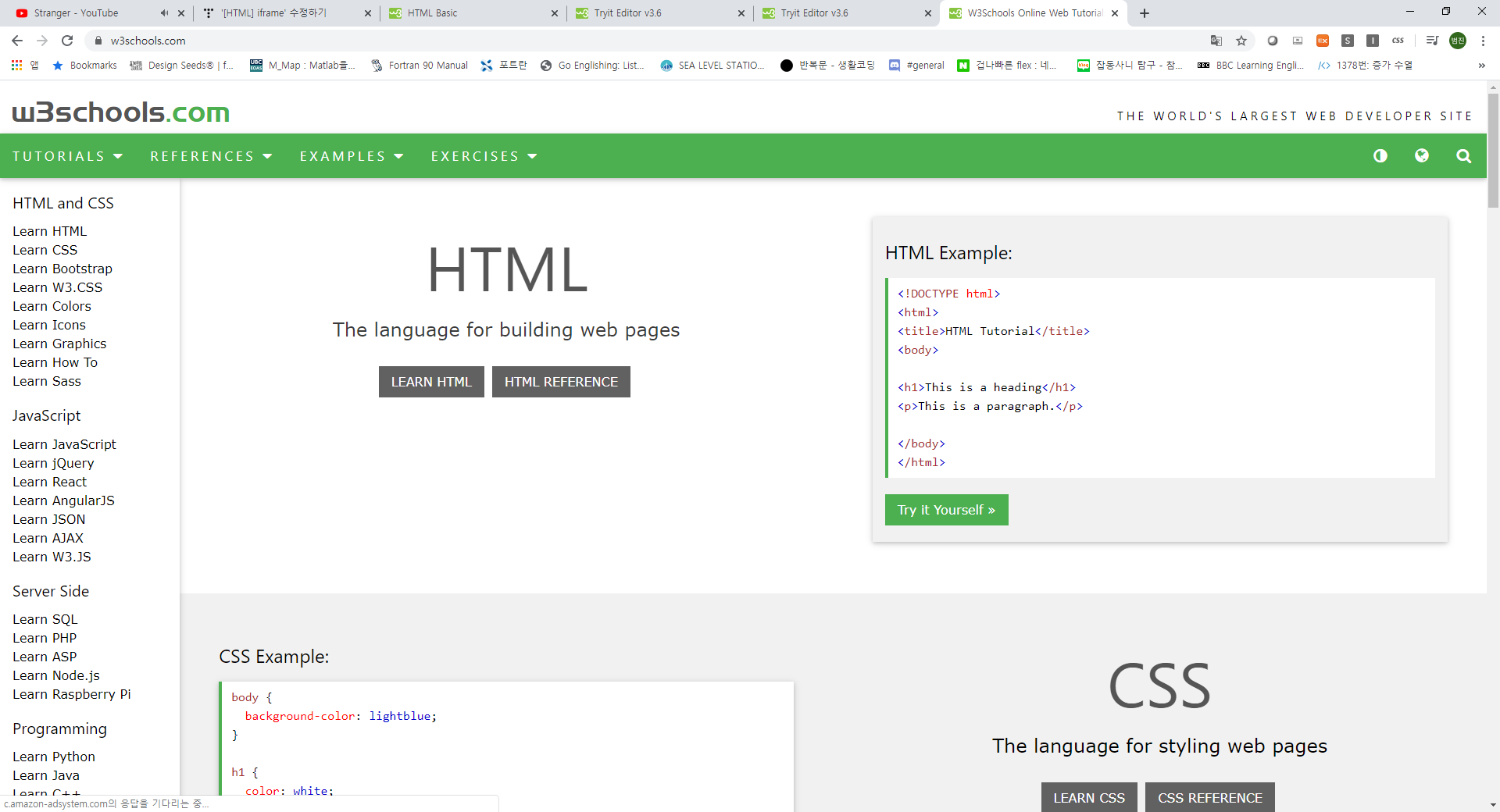Viewport: 1500px width, 812px height.
Task: Open the #general Discord bookmark
Action: (916, 66)
